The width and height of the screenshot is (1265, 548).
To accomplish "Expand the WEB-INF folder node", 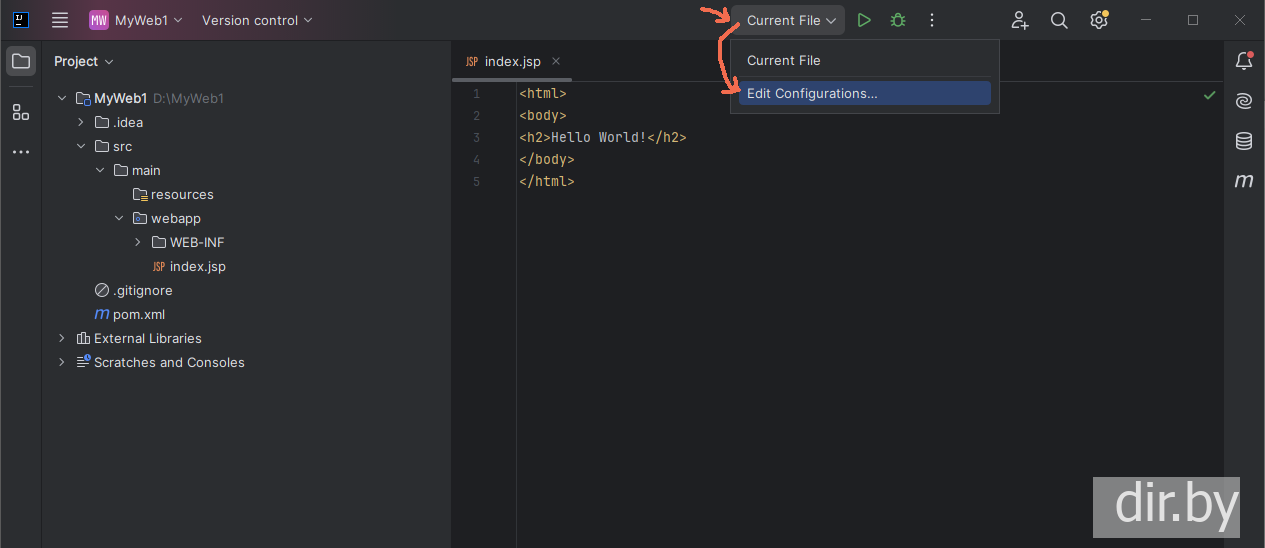I will tap(138, 242).
